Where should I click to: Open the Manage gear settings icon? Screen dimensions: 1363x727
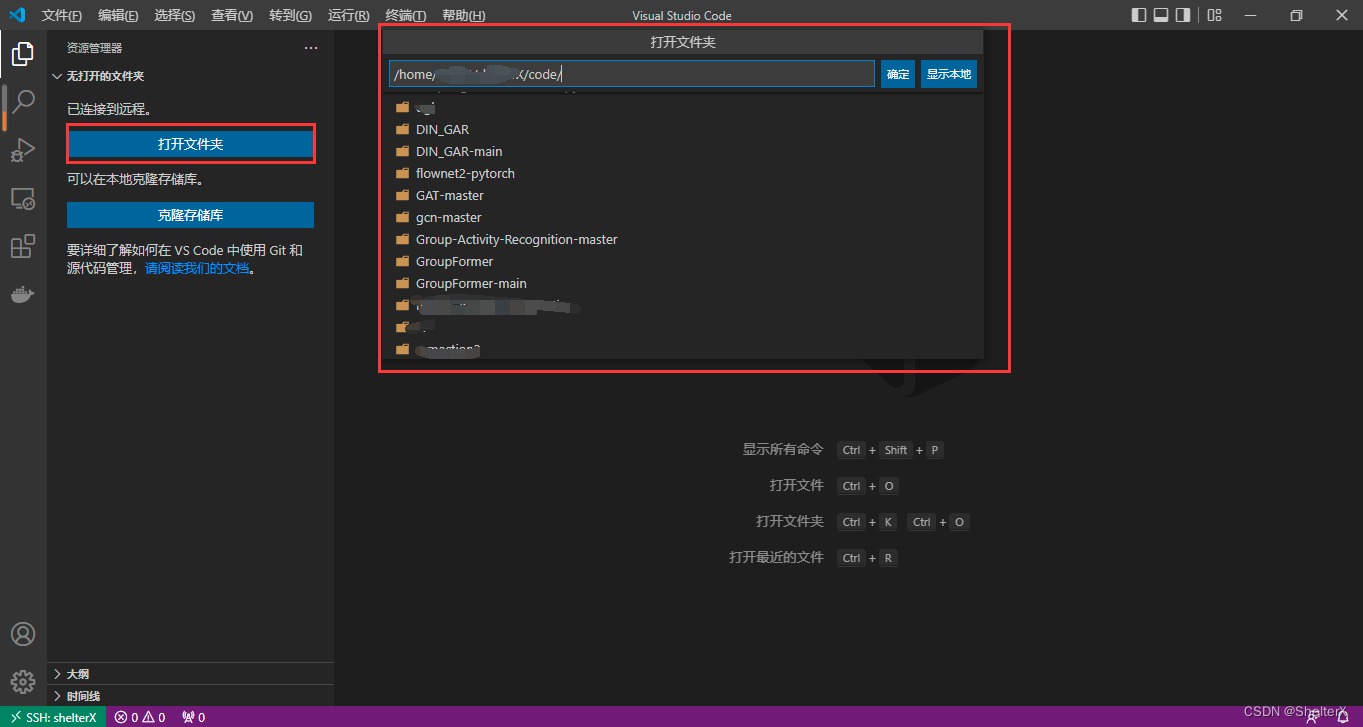(x=23, y=682)
